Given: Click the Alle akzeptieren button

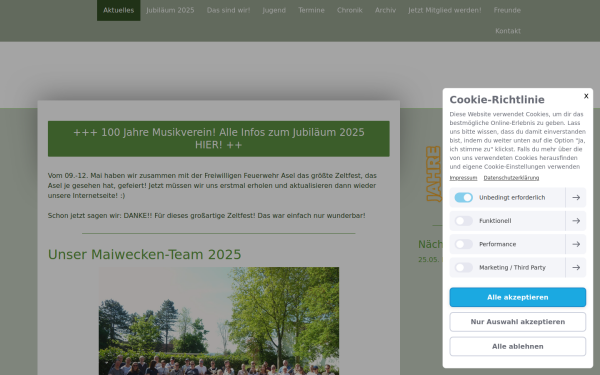Looking at the screenshot, I should 517,297.
